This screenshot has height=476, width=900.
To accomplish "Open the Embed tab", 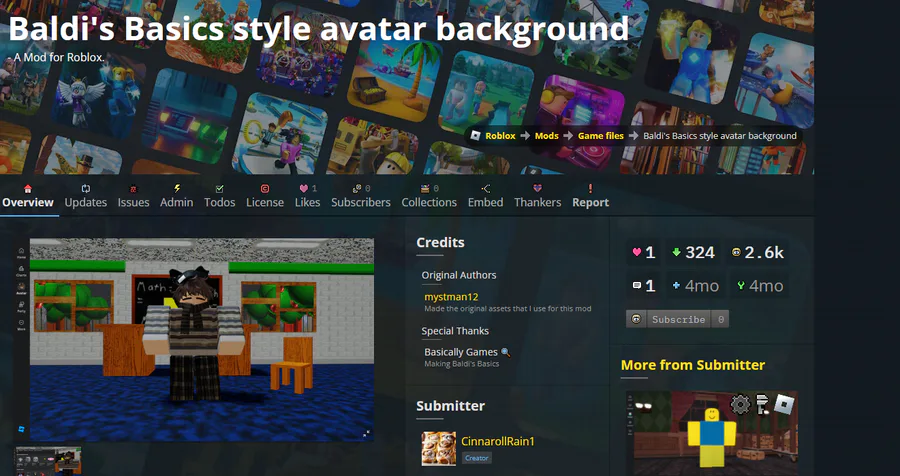I will pyautogui.click(x=485, y=196).
